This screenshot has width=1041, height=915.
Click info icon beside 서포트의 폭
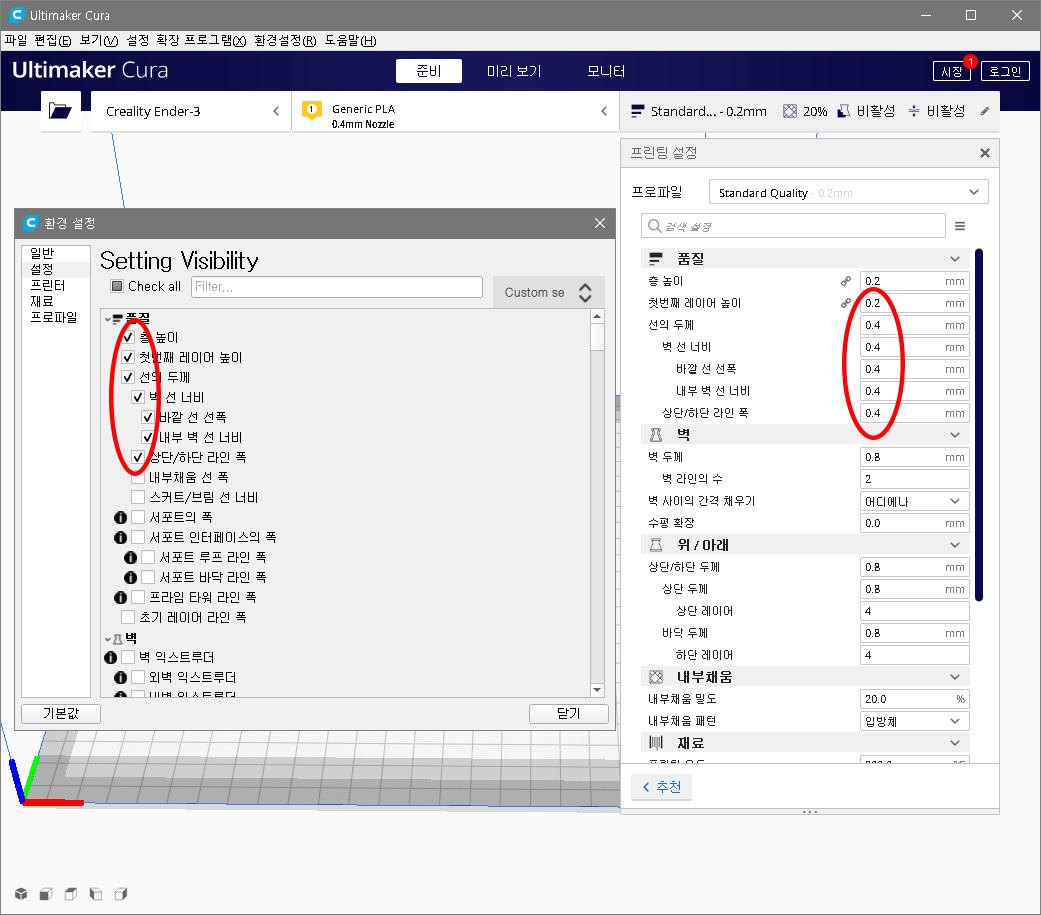point(120,517)
